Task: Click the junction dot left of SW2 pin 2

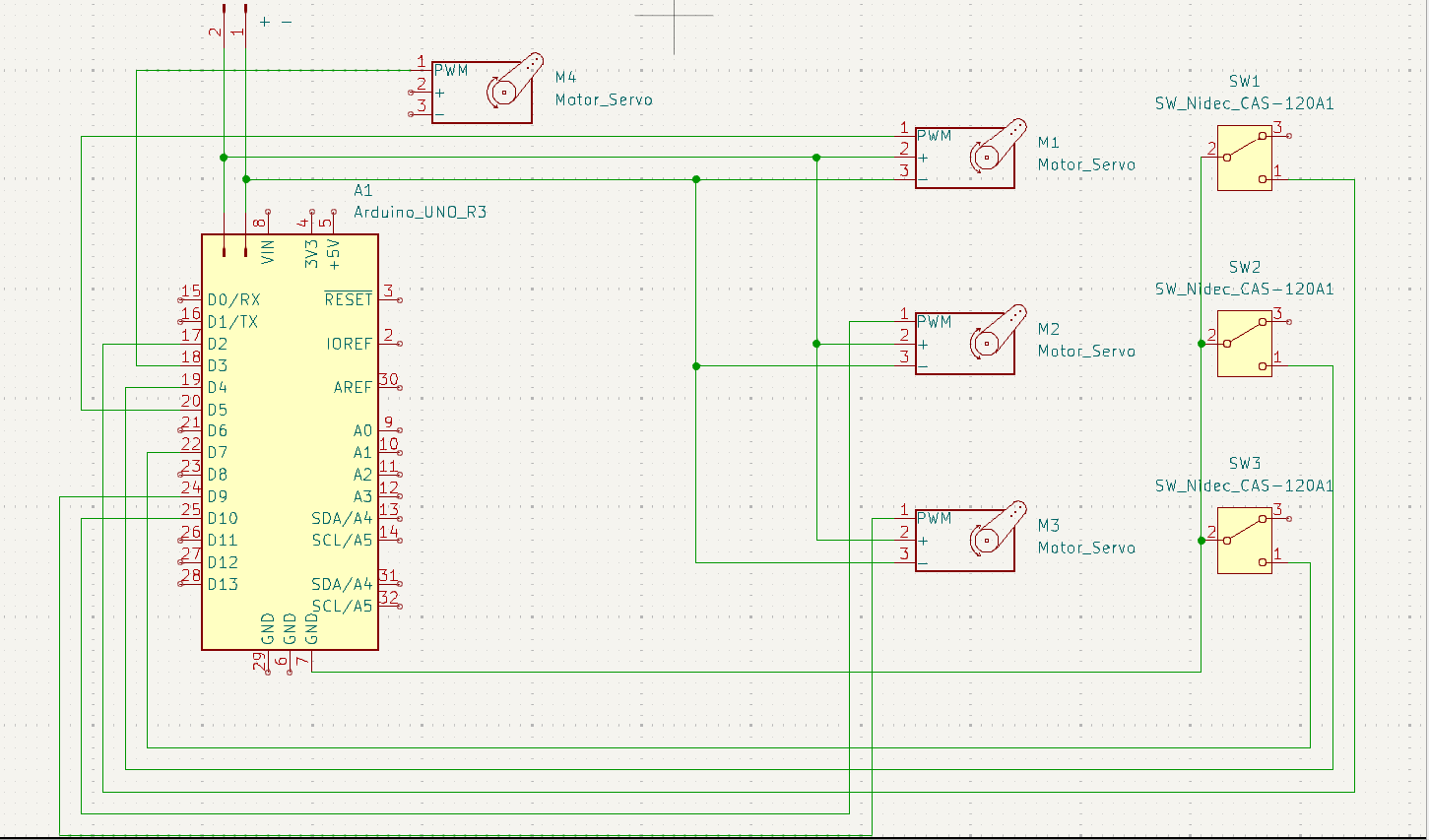Action: coord(1202,344)
